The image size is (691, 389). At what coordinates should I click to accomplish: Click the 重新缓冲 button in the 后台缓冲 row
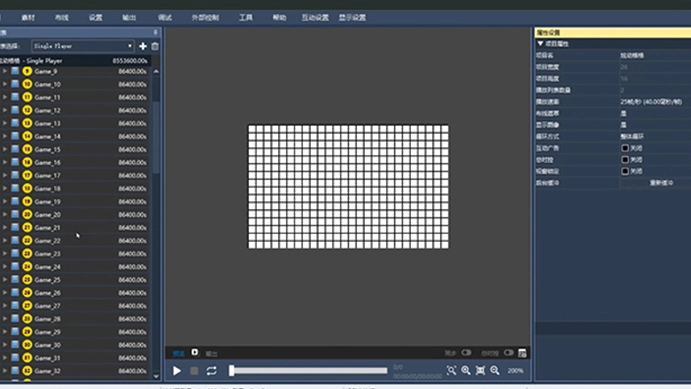661,182
